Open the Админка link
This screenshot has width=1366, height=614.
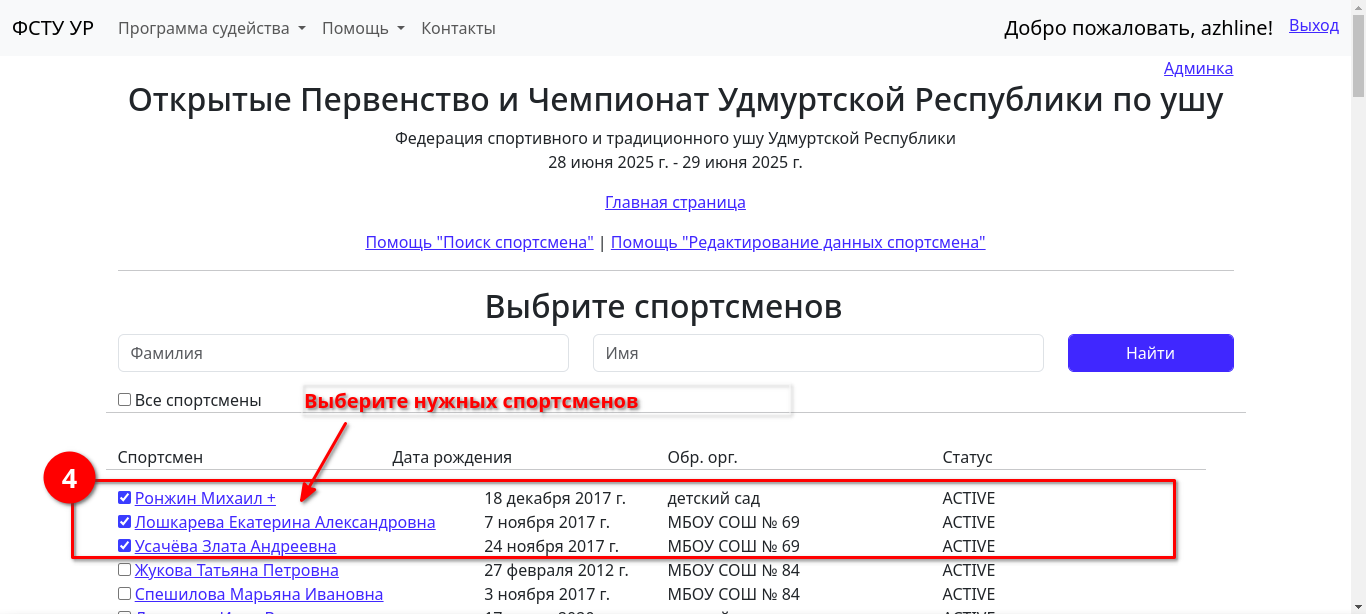(1197, 68)
